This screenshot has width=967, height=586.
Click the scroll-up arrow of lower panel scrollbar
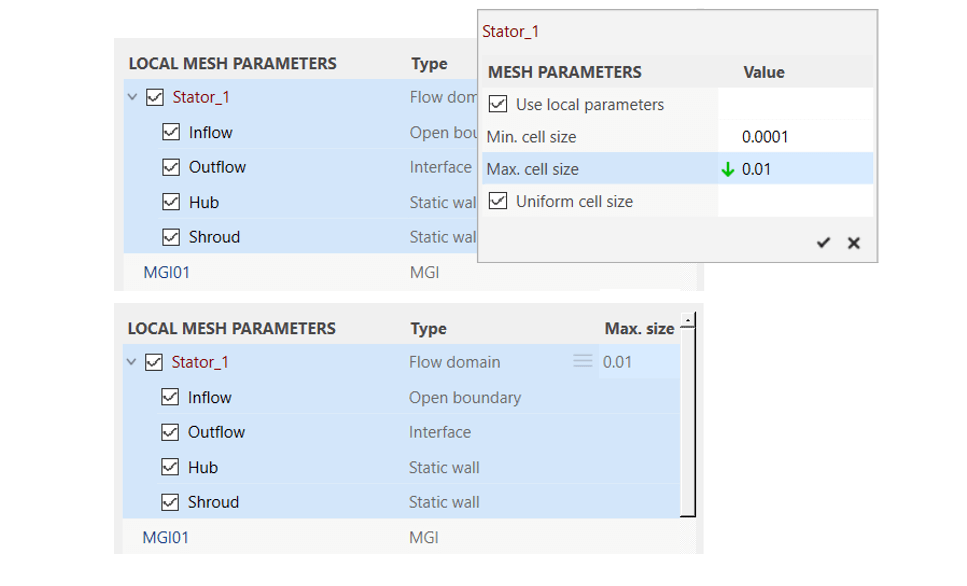pos(688,321)
